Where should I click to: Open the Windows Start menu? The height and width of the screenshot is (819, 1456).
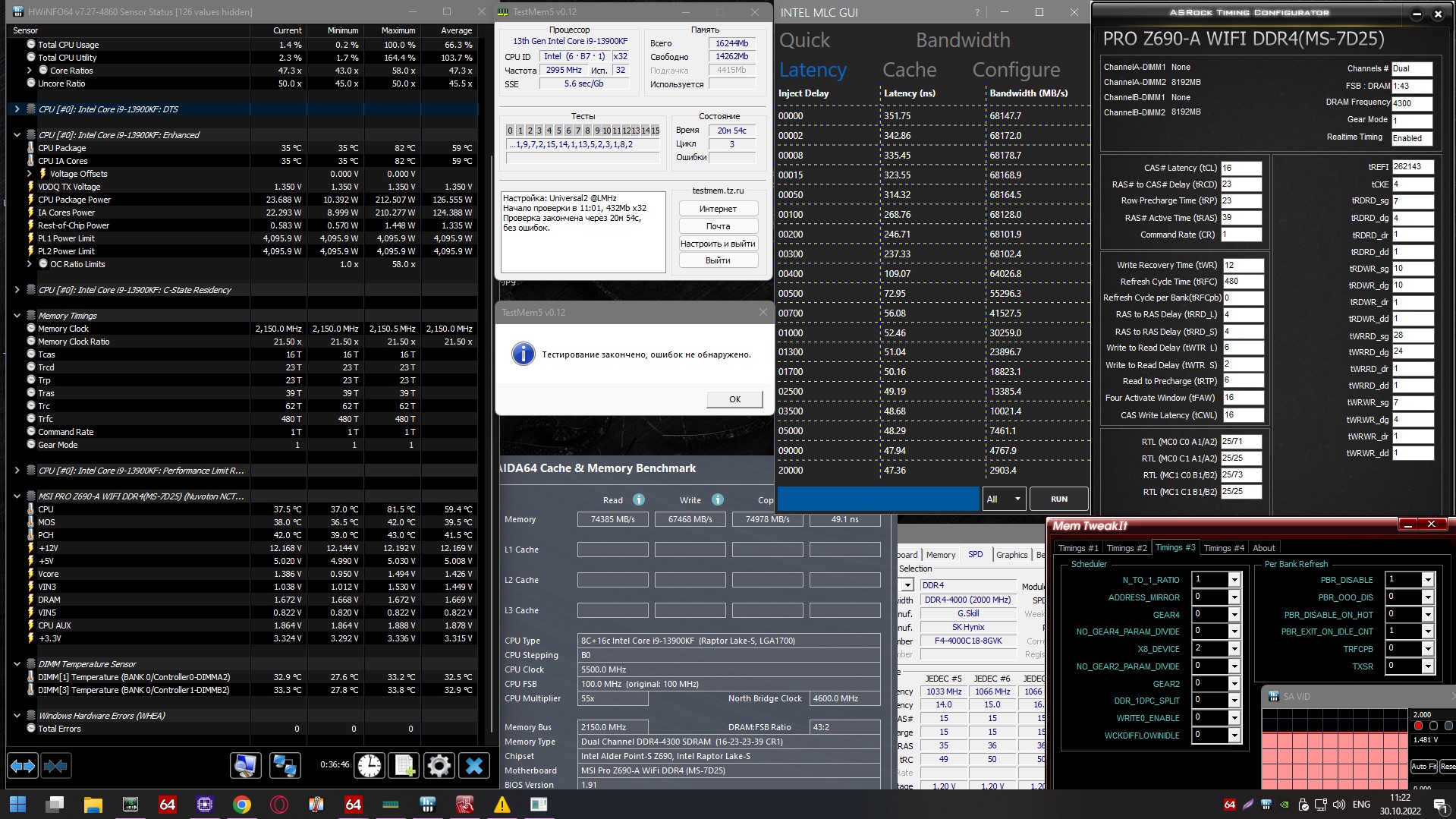pos(18,805)
